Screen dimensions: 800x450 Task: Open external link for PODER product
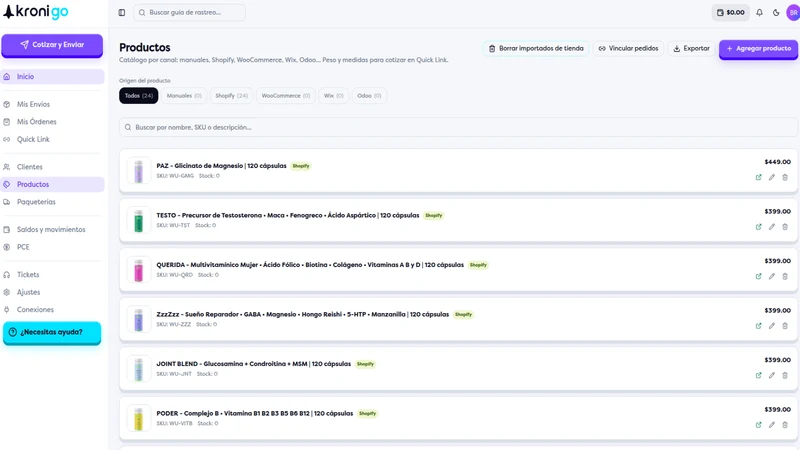click(758, 425)
